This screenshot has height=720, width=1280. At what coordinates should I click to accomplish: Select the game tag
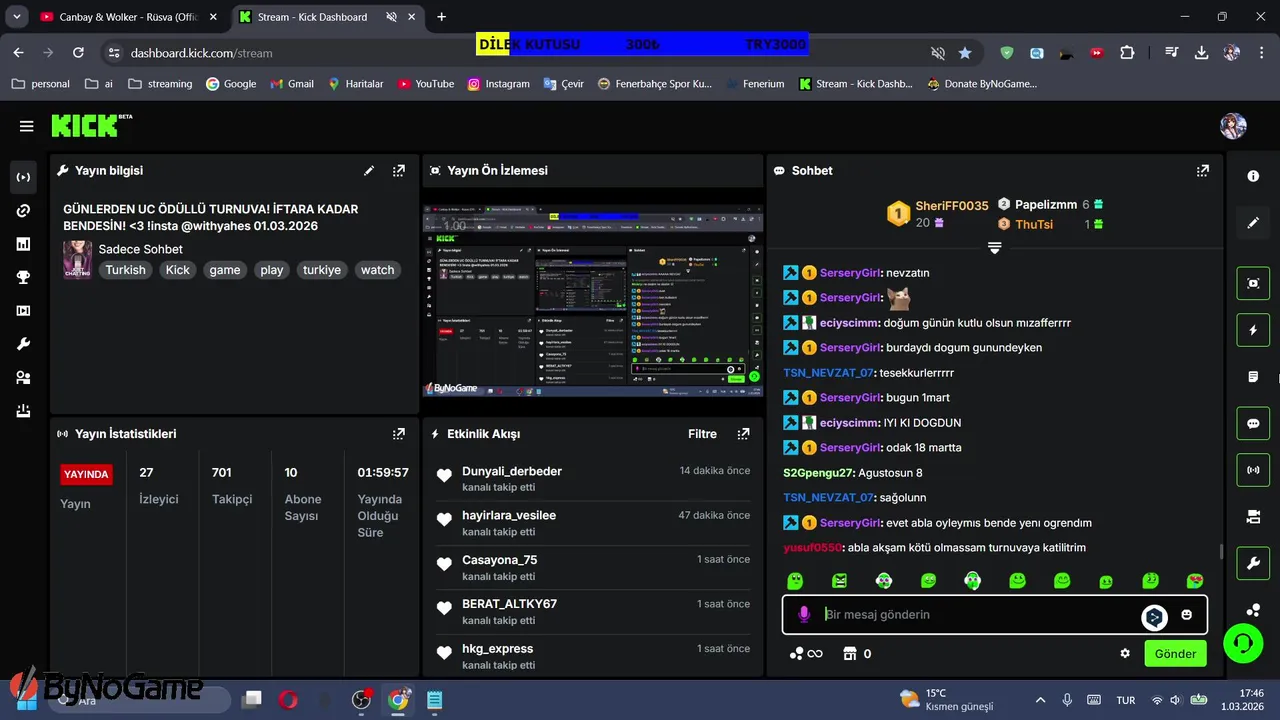tap(225, 270)
